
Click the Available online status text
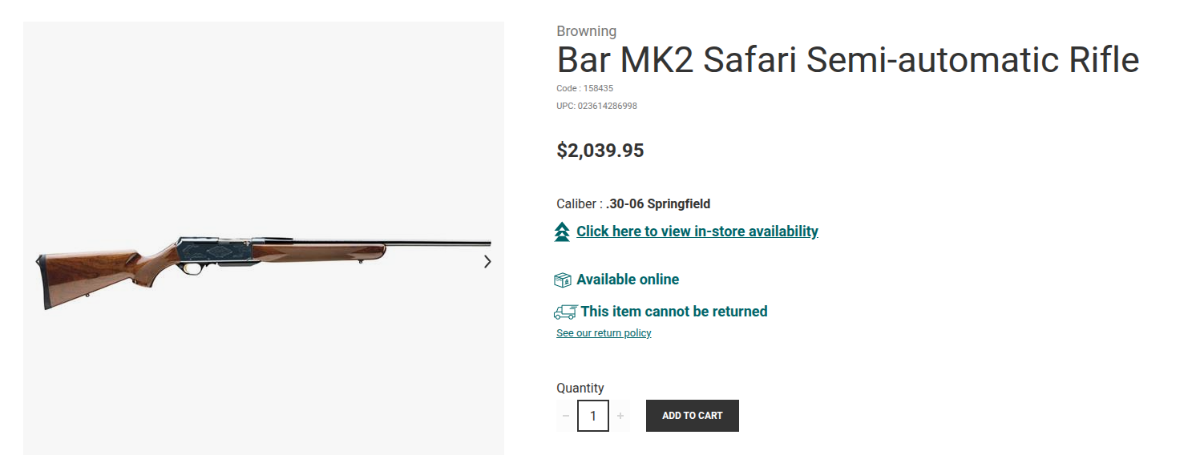627,280
